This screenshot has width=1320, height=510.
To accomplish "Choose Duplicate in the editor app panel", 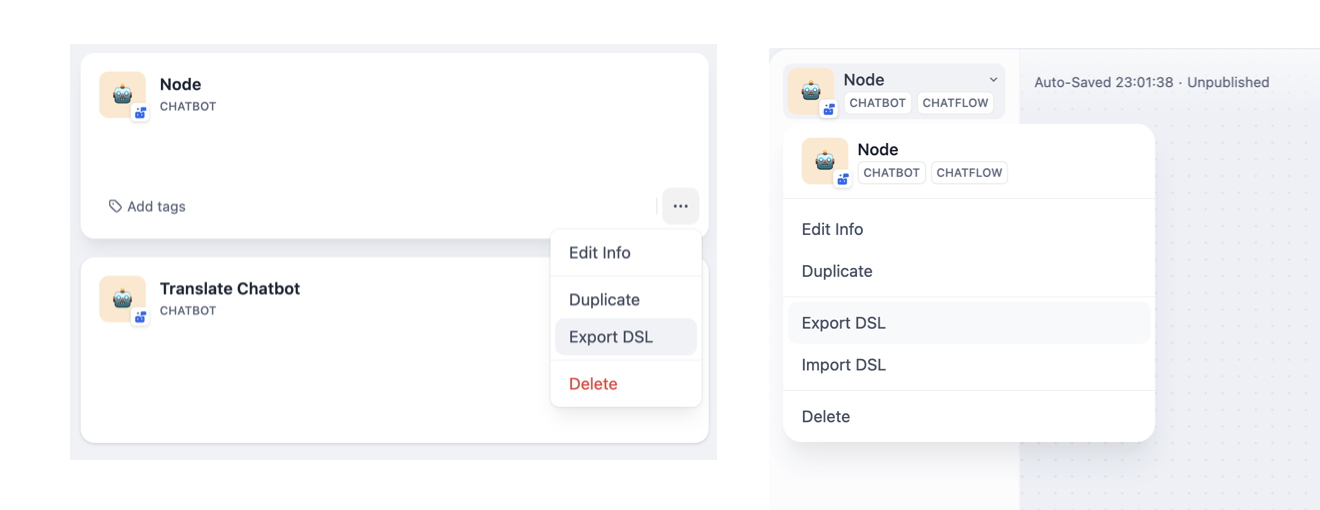I will point(837,271).
